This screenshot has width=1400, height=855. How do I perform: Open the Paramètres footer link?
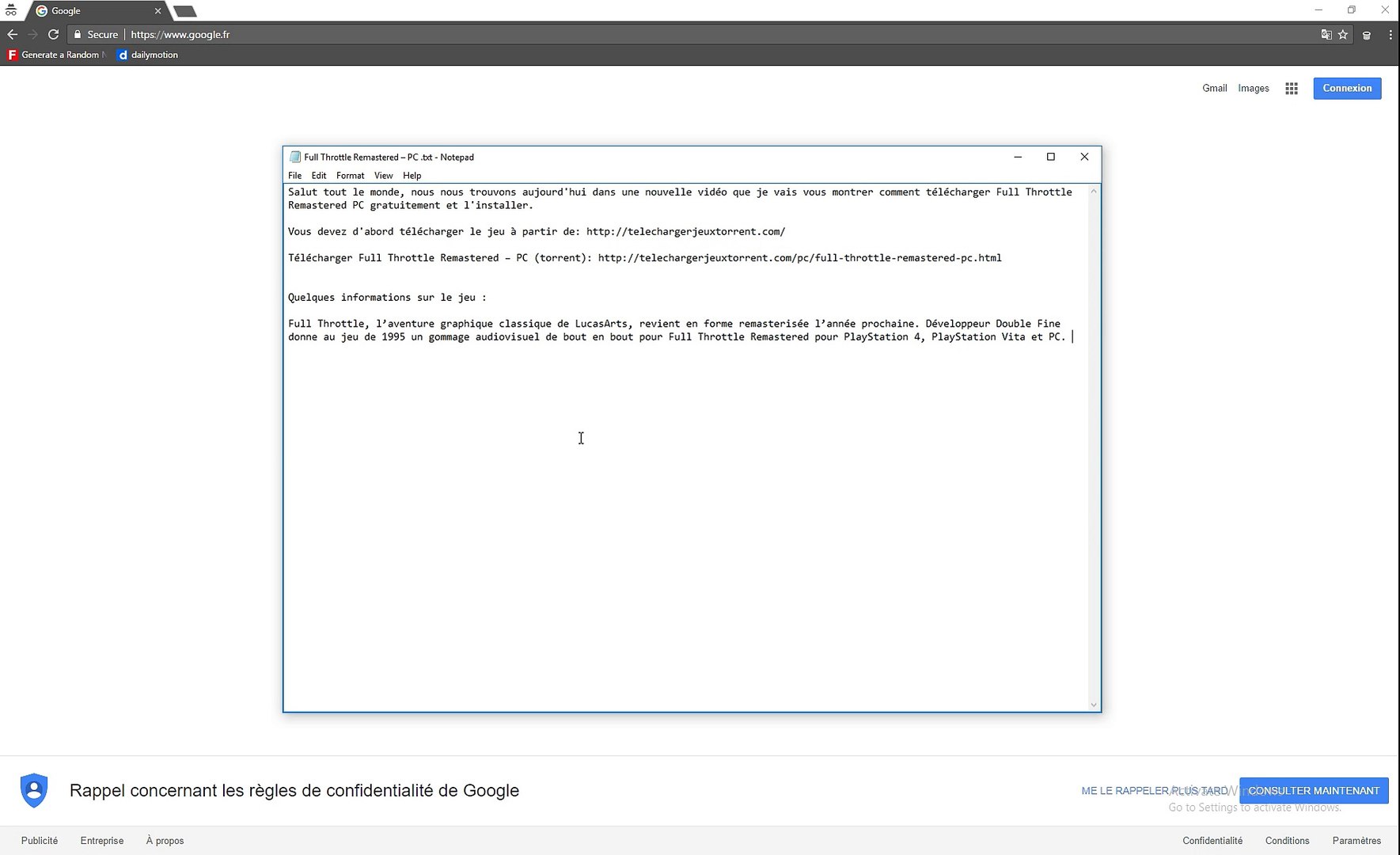(1356, 841)
